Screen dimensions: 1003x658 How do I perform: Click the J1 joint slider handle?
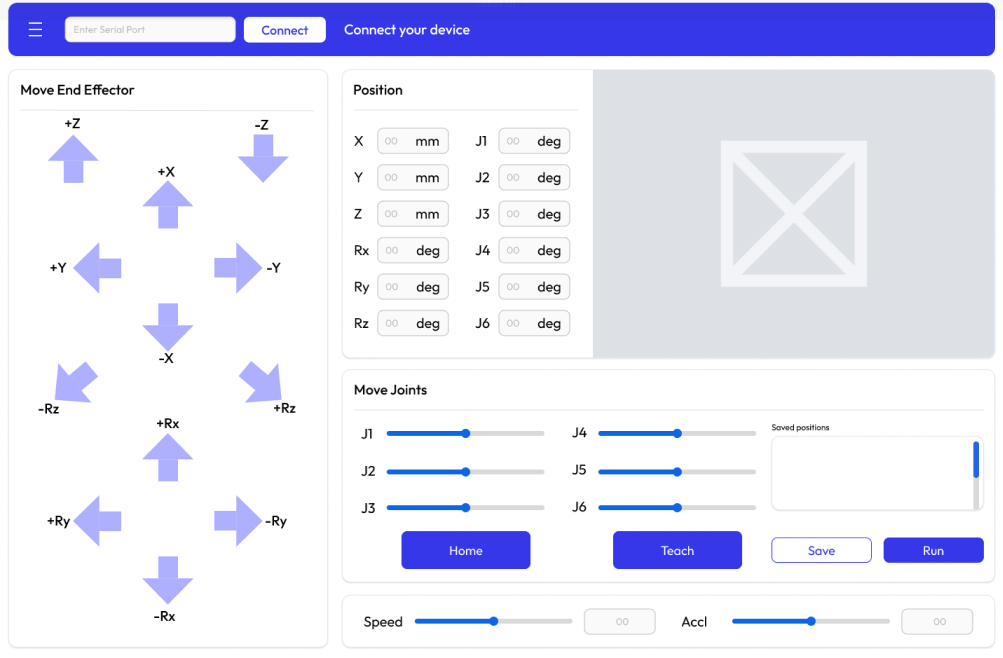(466, 434)
